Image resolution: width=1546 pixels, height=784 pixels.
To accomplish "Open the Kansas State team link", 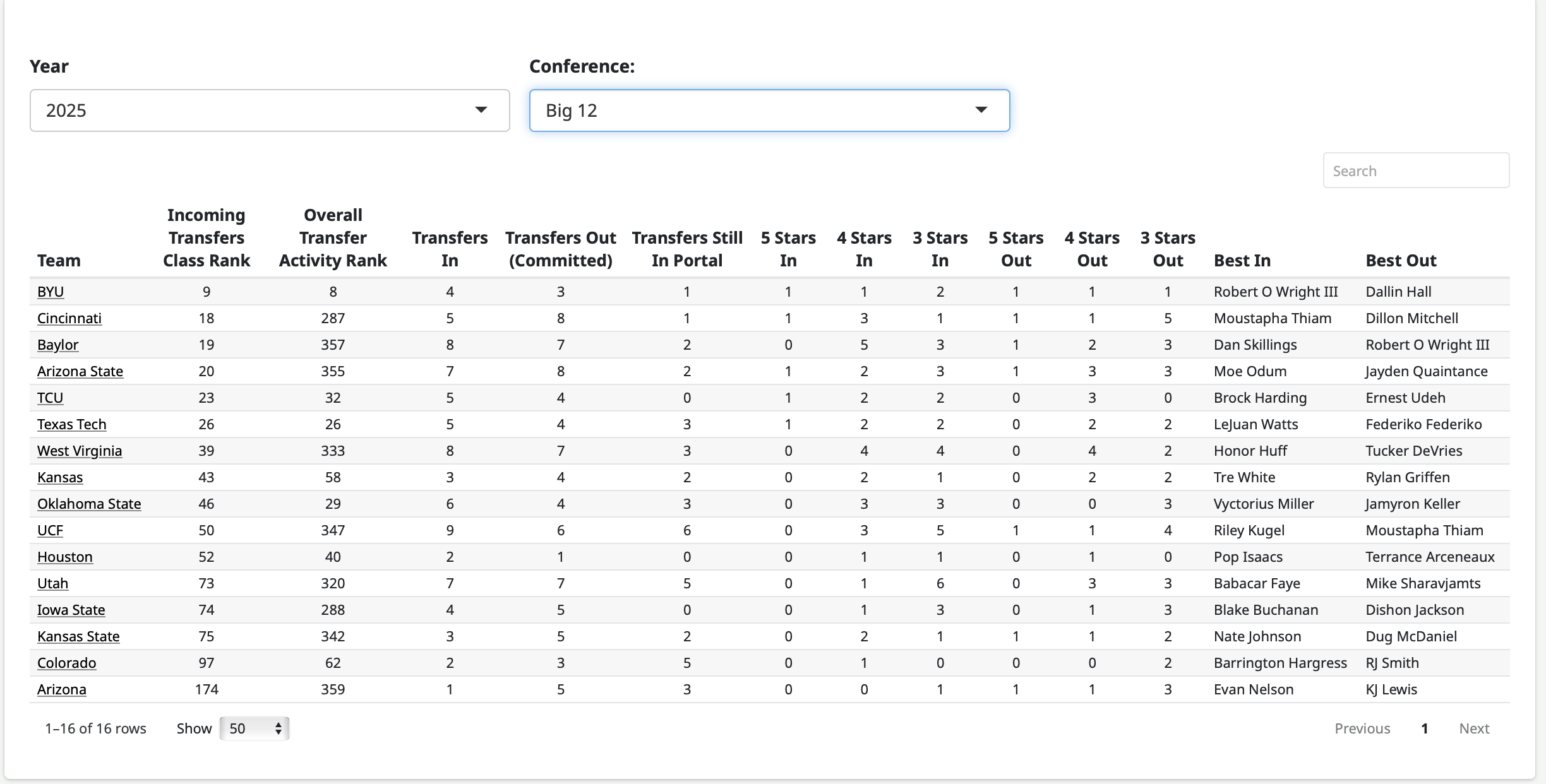I will tap(78, 636).
